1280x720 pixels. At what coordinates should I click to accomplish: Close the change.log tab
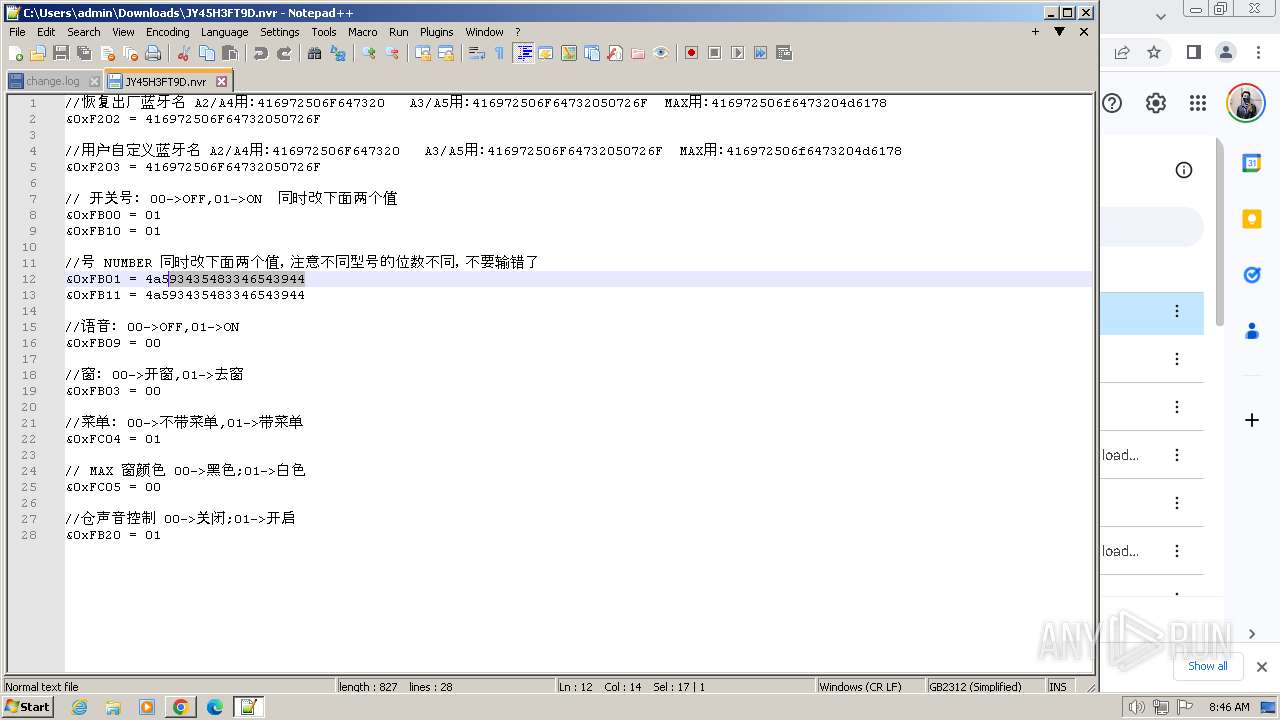coord(94,81)
